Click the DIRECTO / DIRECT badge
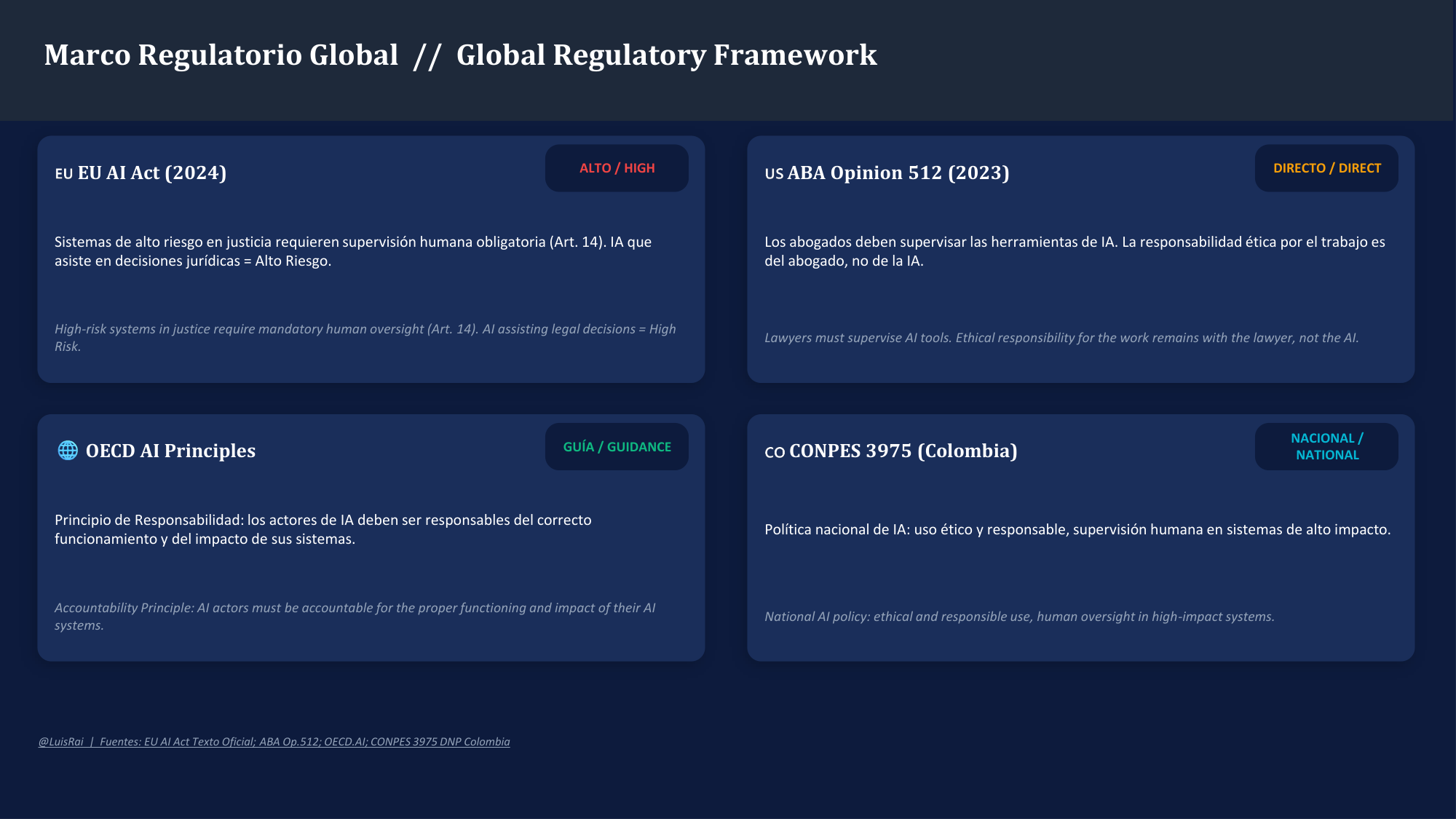This screenshot has height=819, width=1456. click(x=1326, y=168)
